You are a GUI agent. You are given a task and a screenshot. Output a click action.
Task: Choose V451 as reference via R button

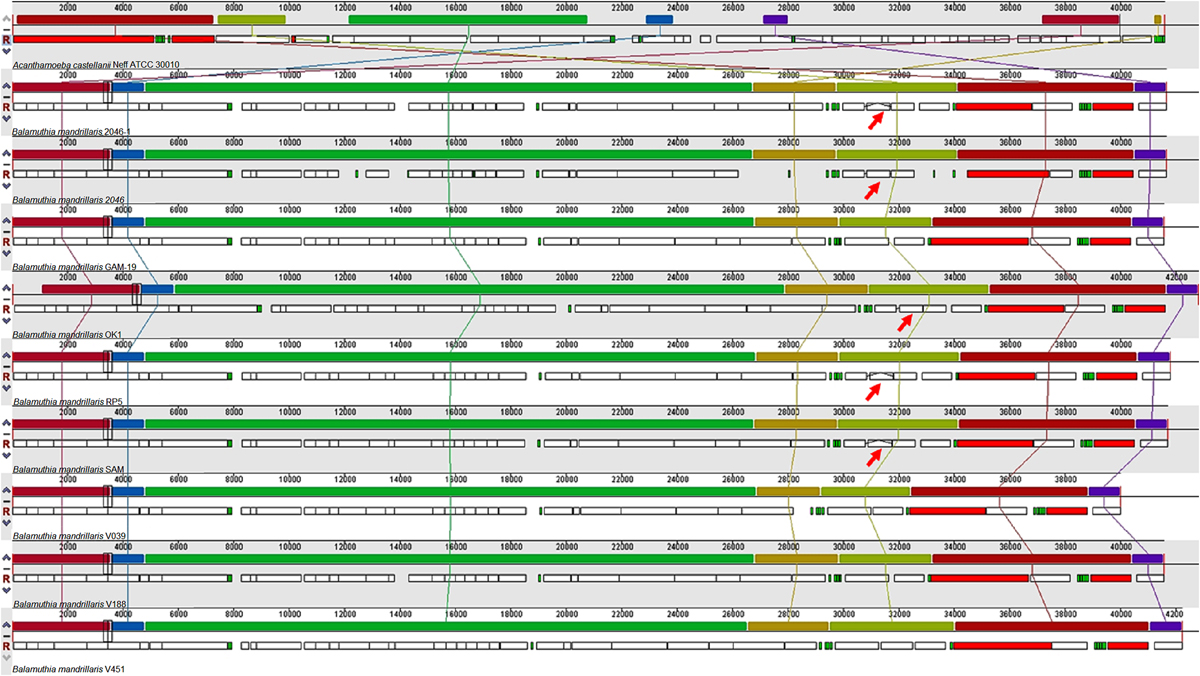(x=6, y=647)
